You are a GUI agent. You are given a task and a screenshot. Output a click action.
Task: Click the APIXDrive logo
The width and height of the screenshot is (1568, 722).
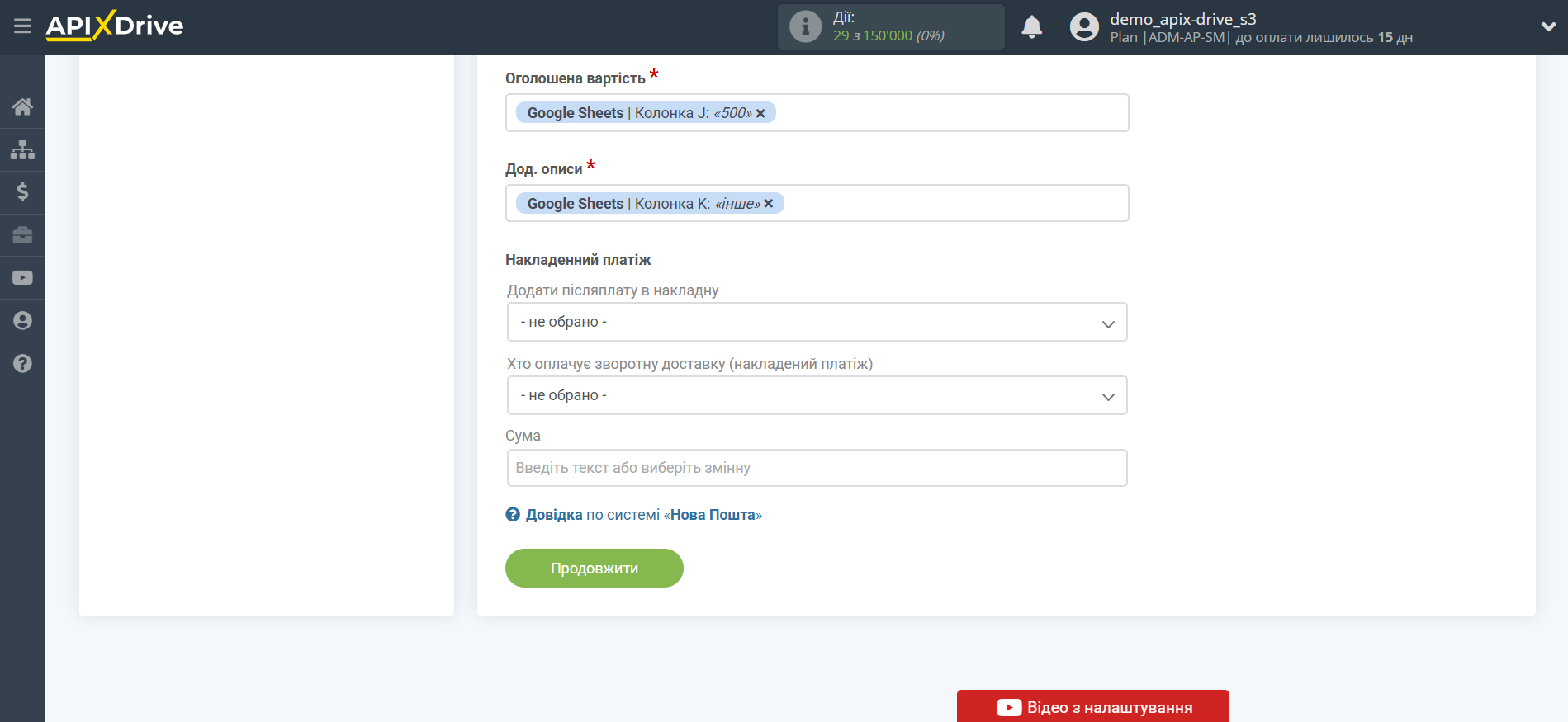point(115,26)
